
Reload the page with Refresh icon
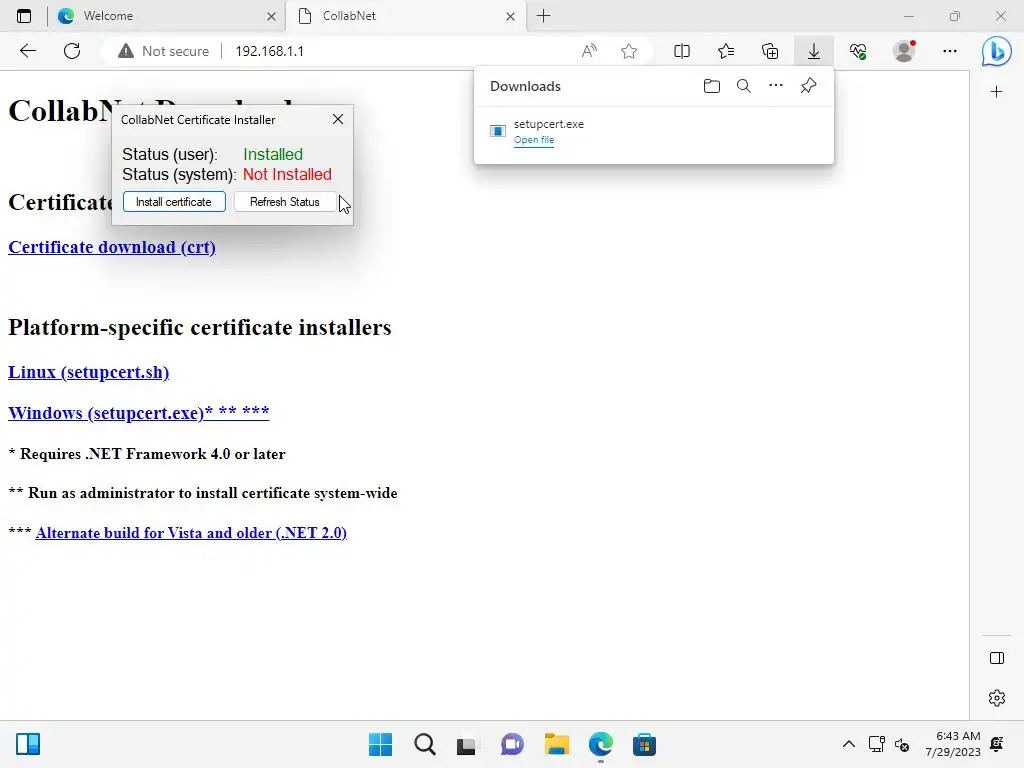[72, 51]
